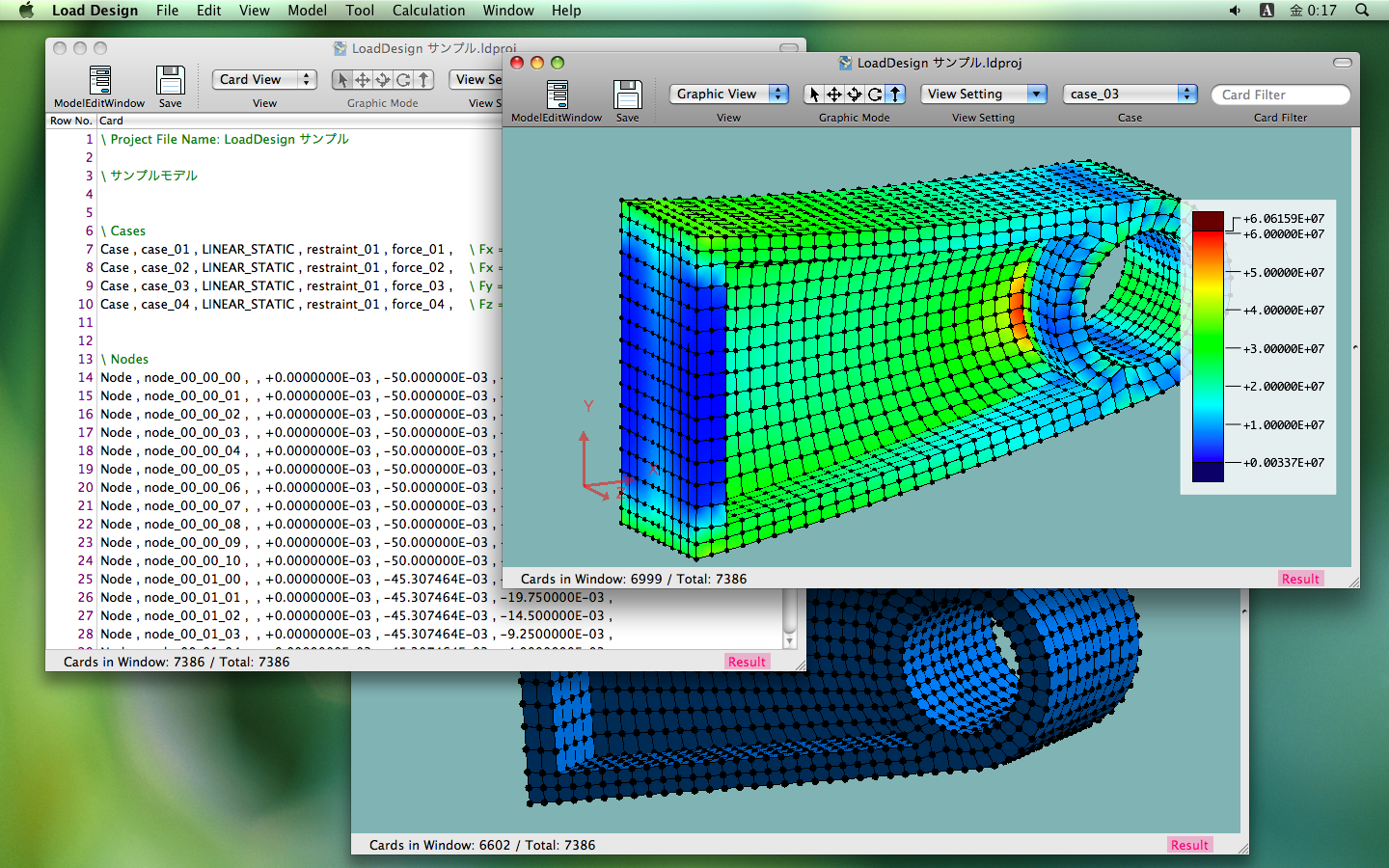Change the case using the case_03 dropdown
Viewport: 1389px width, 868px height.
[x=1130, y=95]
